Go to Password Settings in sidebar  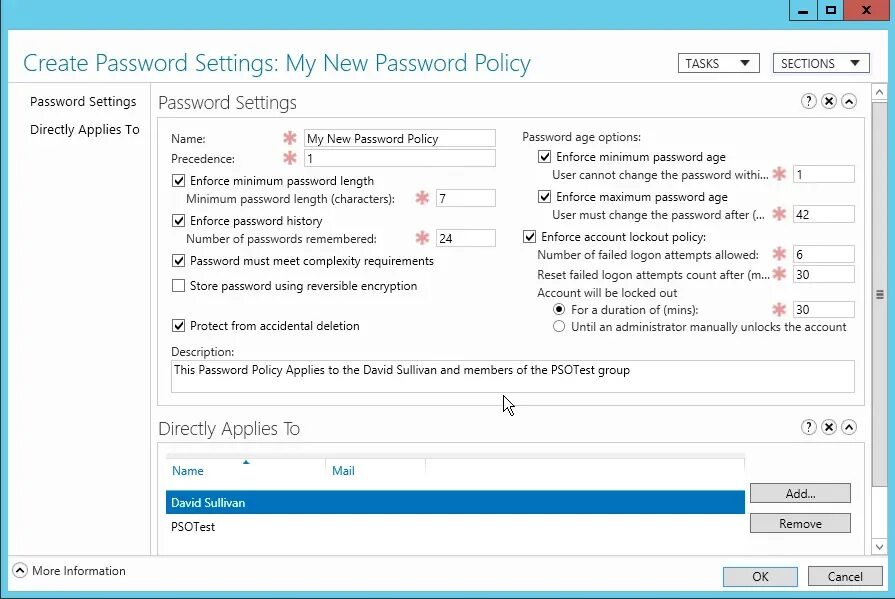pos(83,102)
